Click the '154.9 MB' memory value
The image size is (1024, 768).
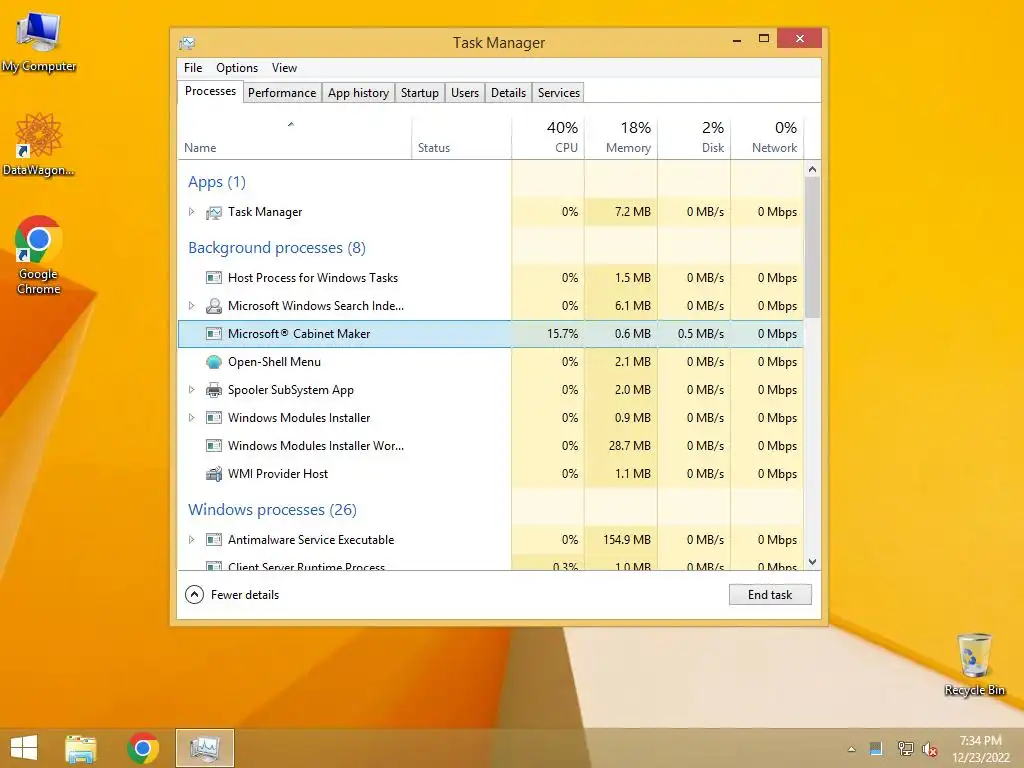627,540
